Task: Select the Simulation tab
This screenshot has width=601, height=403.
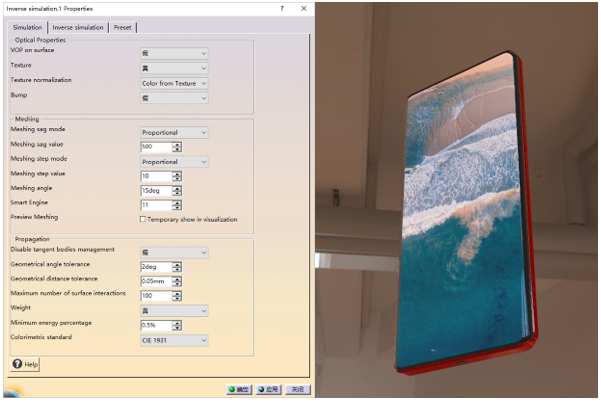Action: click(x=28, y=27)
